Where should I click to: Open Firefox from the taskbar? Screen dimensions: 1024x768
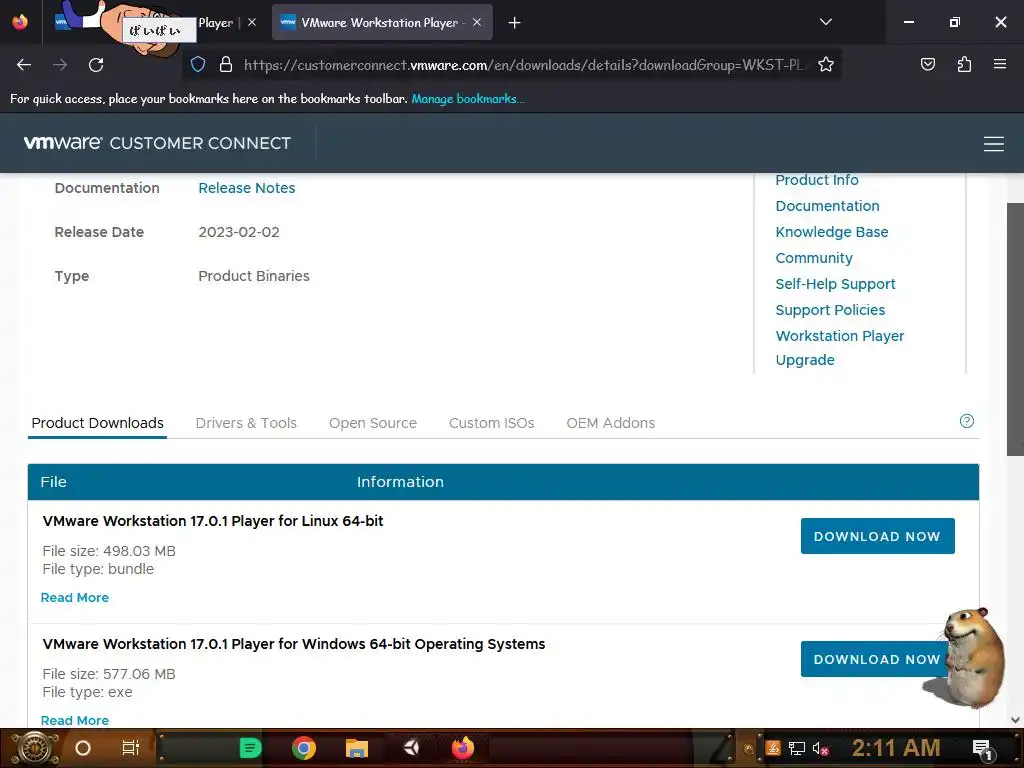click(462, 748)
